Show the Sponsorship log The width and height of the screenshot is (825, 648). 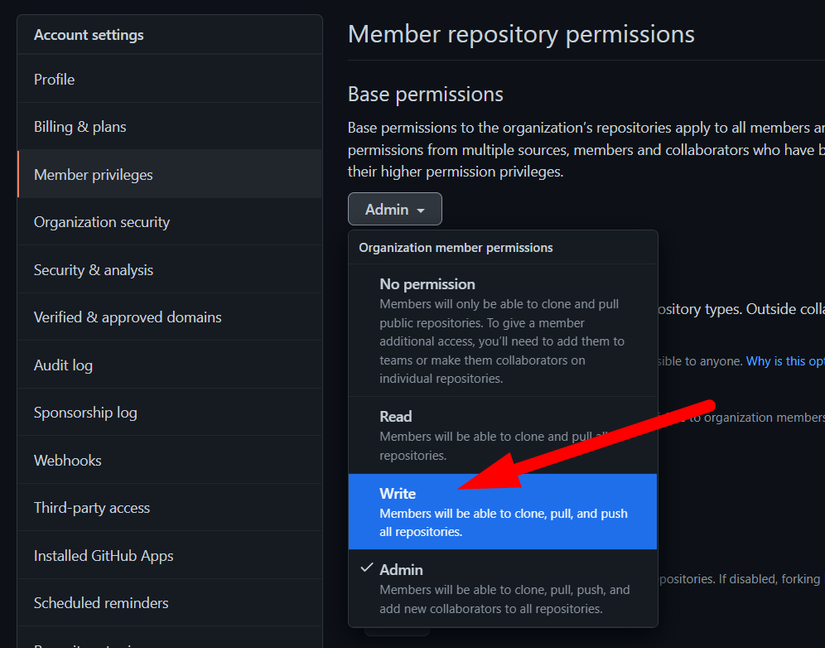tap(85, 412)
